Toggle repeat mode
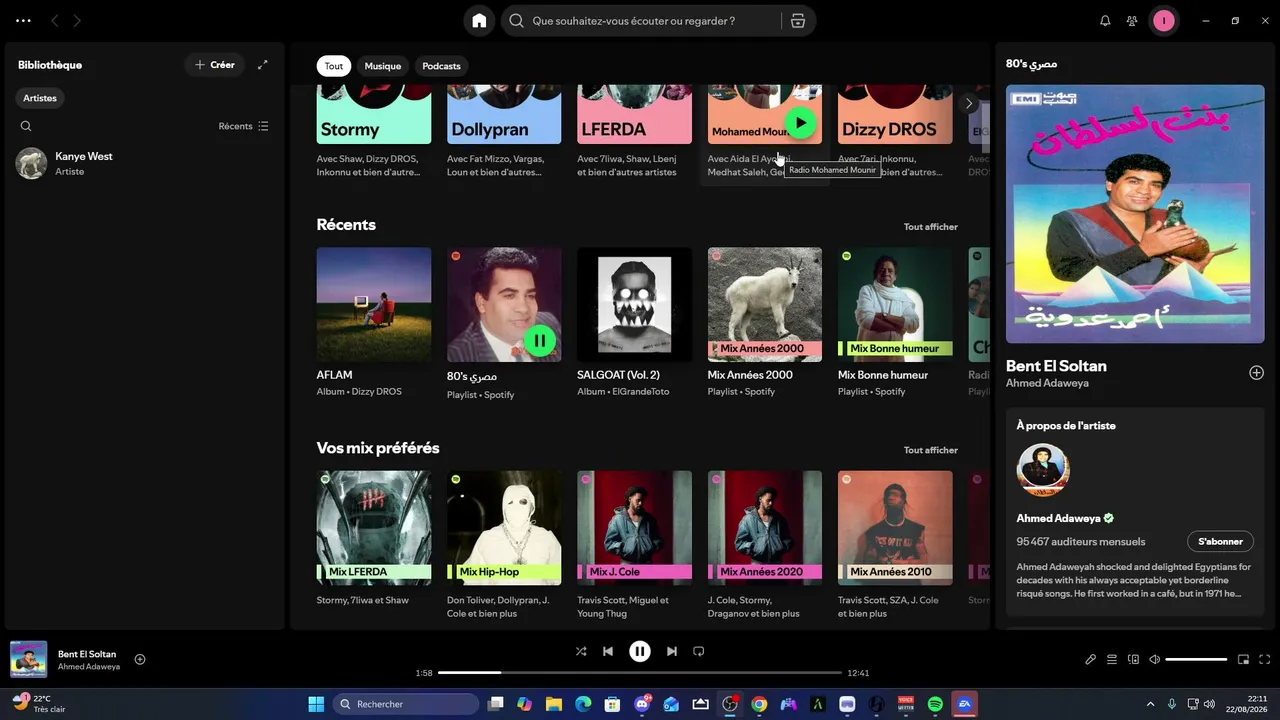Screen dimensions: 1280x720 click(699, 651)
